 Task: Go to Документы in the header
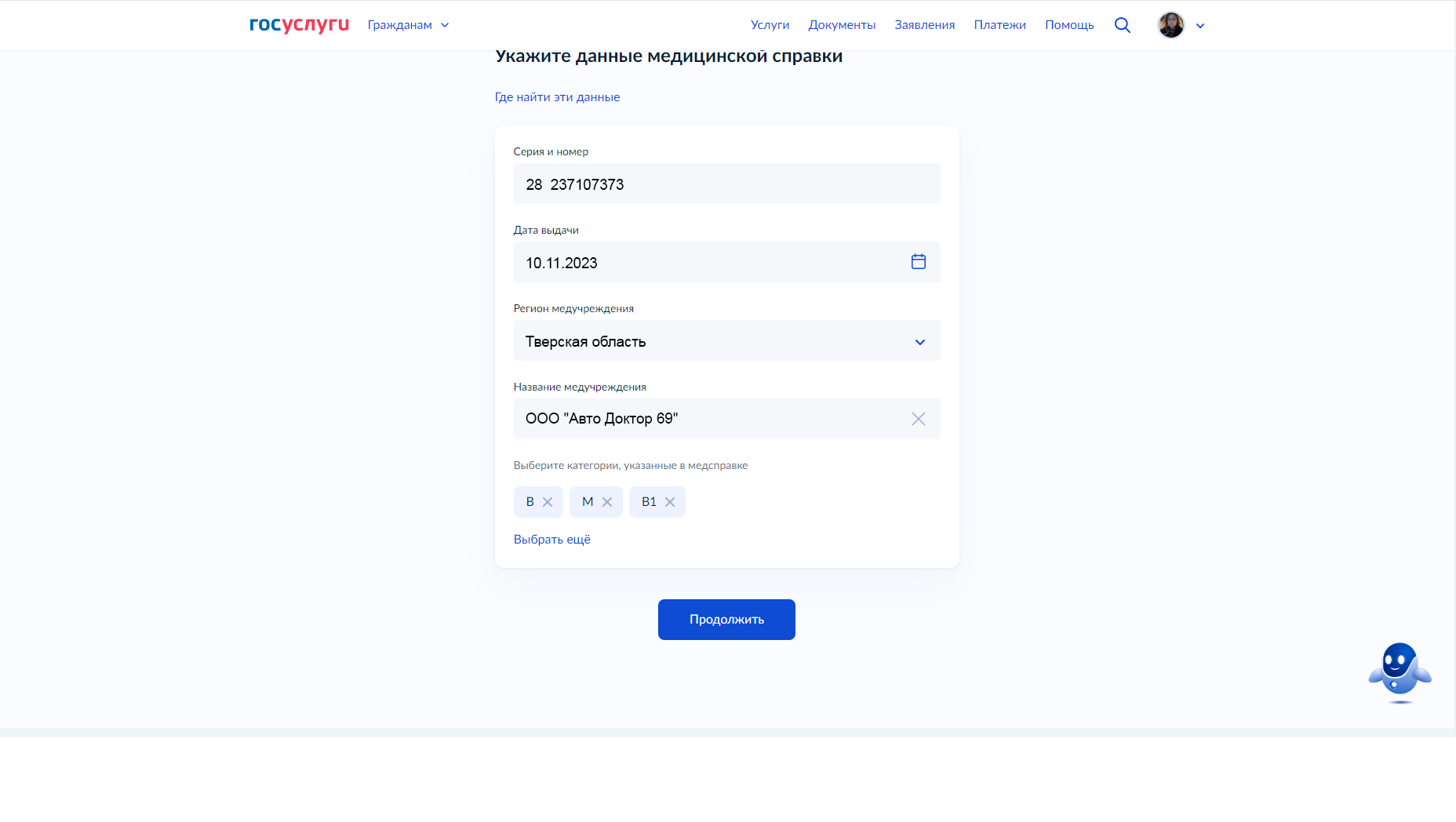[x=842, y=25]
